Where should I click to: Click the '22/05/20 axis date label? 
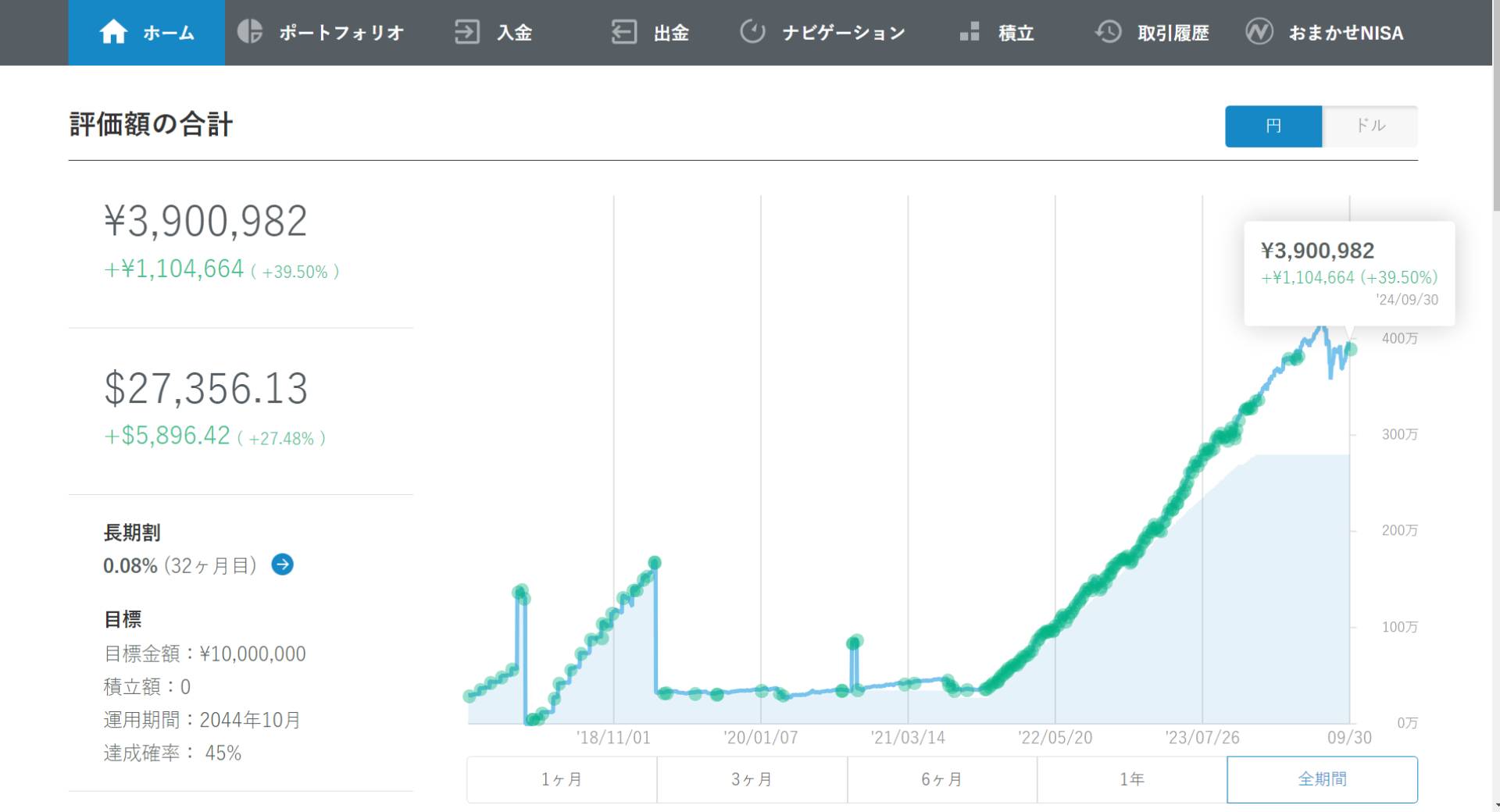coord(1055,738)
